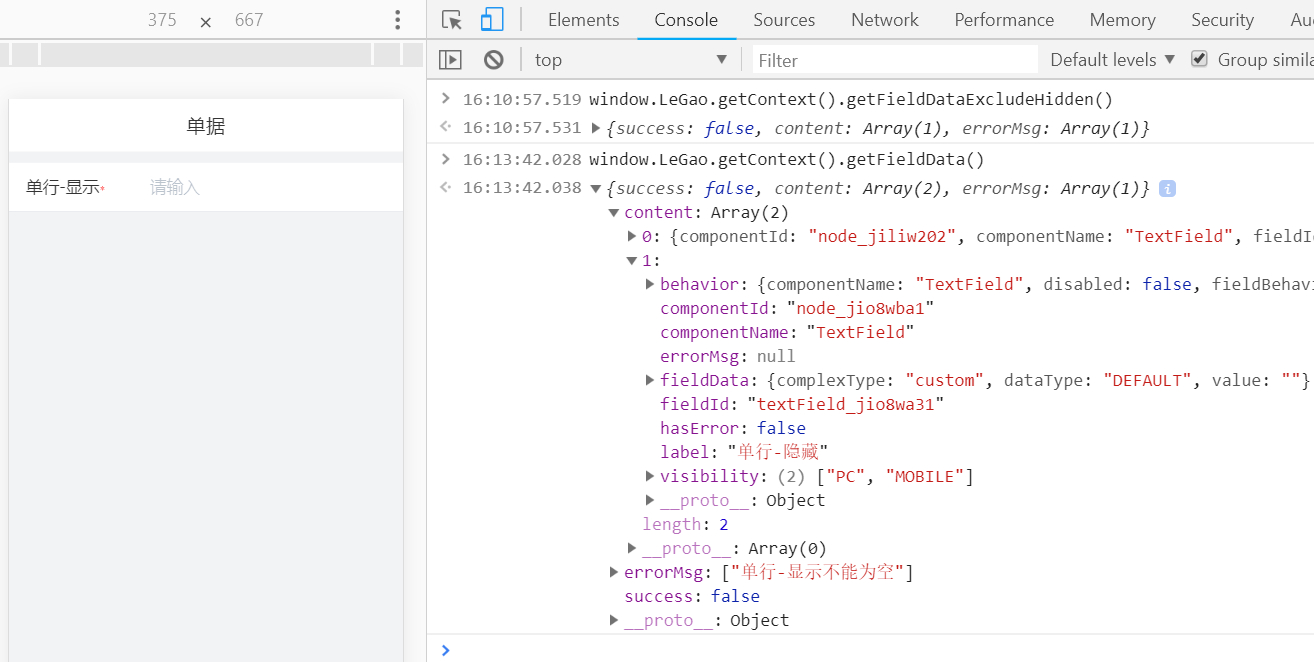Open the Sources tab
Screen dimensions: 1314x662
[784, 20]
